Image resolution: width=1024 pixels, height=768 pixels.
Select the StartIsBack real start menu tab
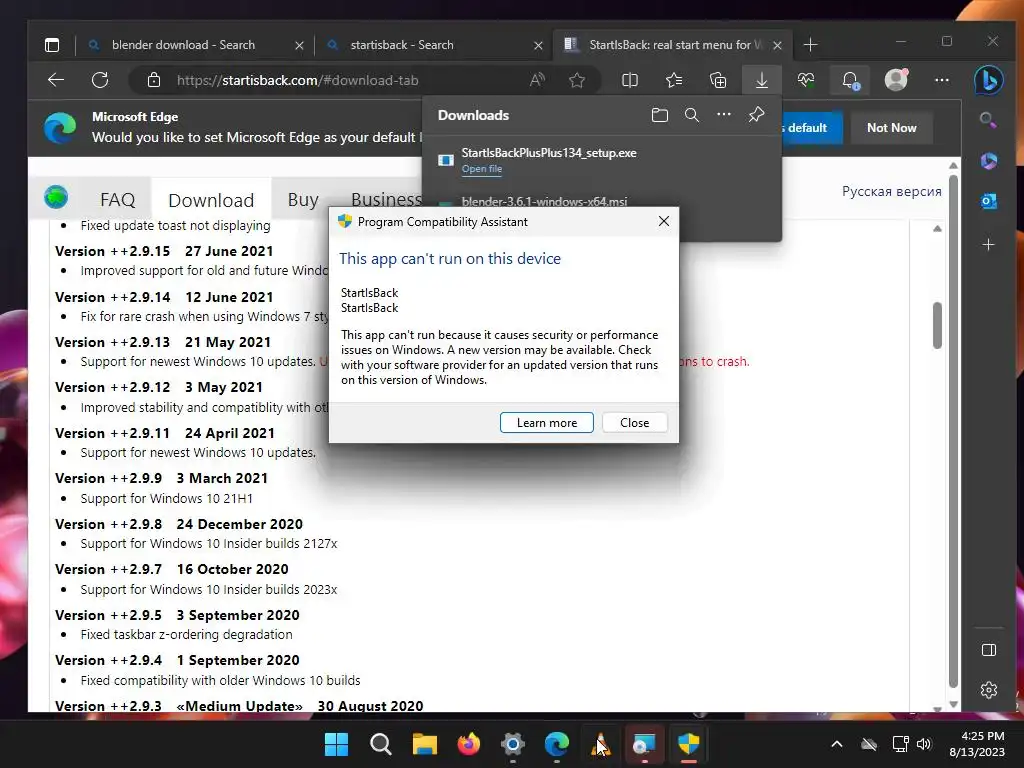671,45
